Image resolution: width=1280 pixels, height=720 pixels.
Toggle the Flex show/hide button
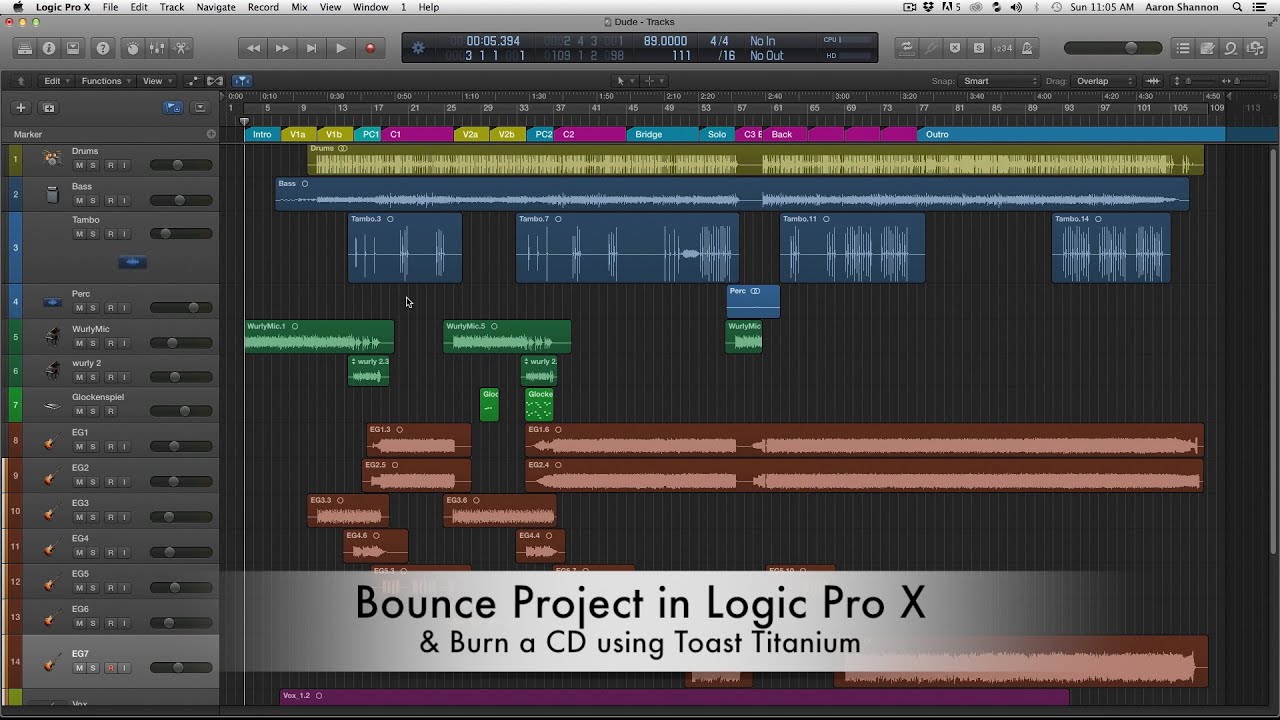pyautogui.click(x=213, y=81)
